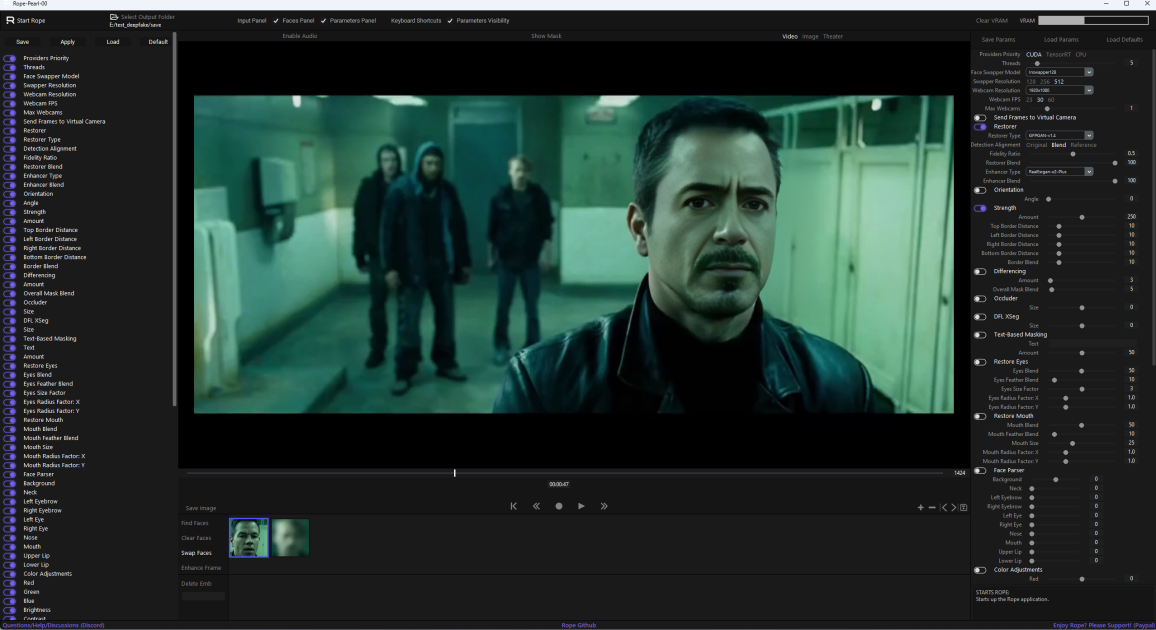Toggle Face Swapper Model visibility in left list
Viewport: 1156px width, 630px height.
click(10, 77)
